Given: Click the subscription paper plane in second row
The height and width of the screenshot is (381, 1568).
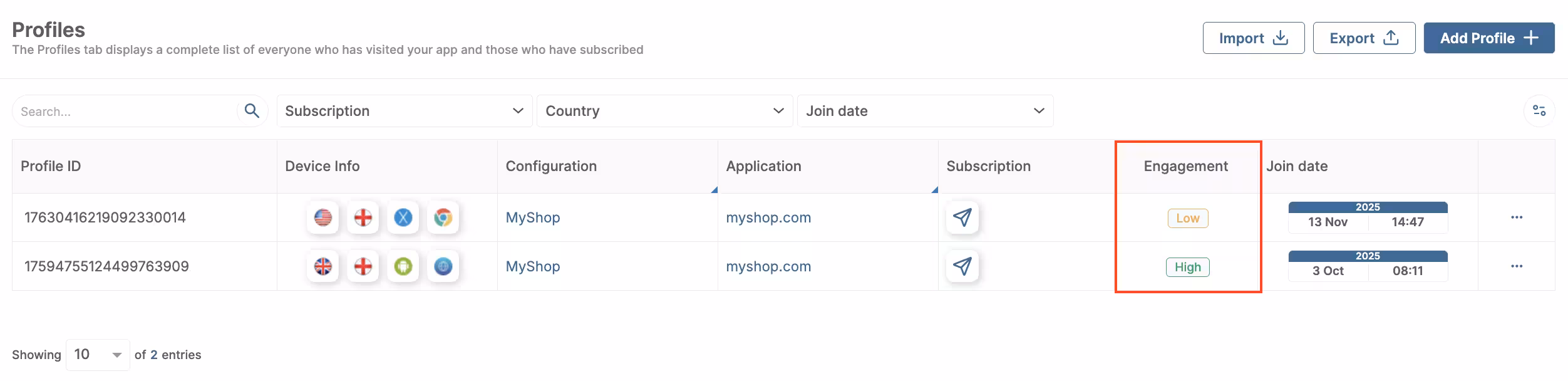Looking at the screenshot, I should coord(962,266).
